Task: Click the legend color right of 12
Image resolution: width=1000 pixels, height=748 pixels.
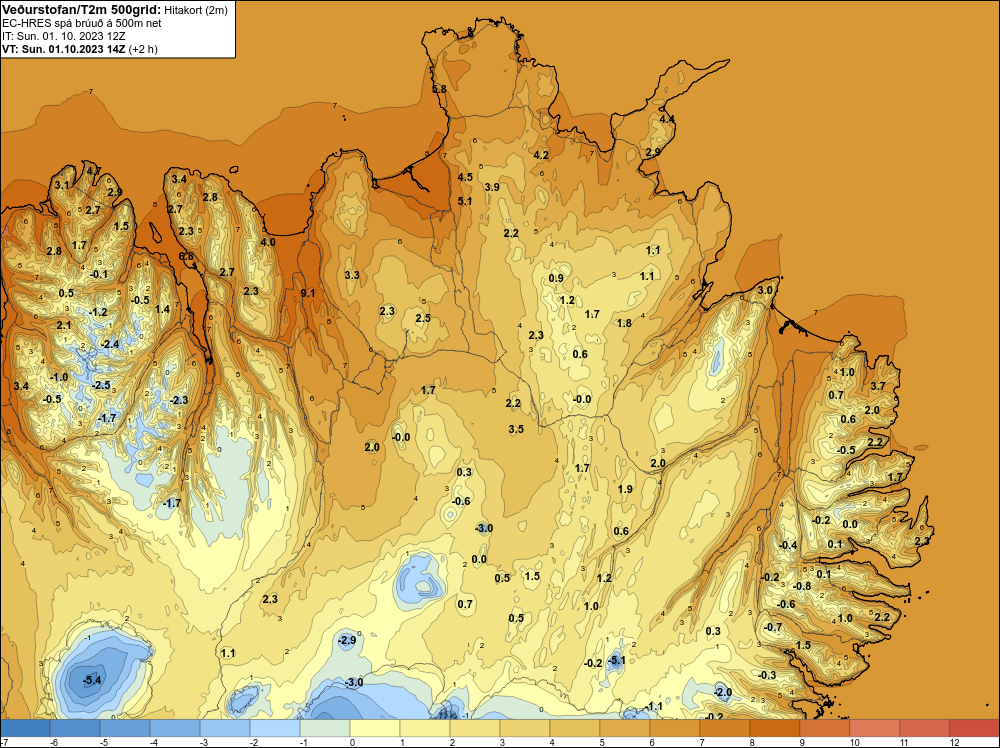Action: (x=974, y=728)
